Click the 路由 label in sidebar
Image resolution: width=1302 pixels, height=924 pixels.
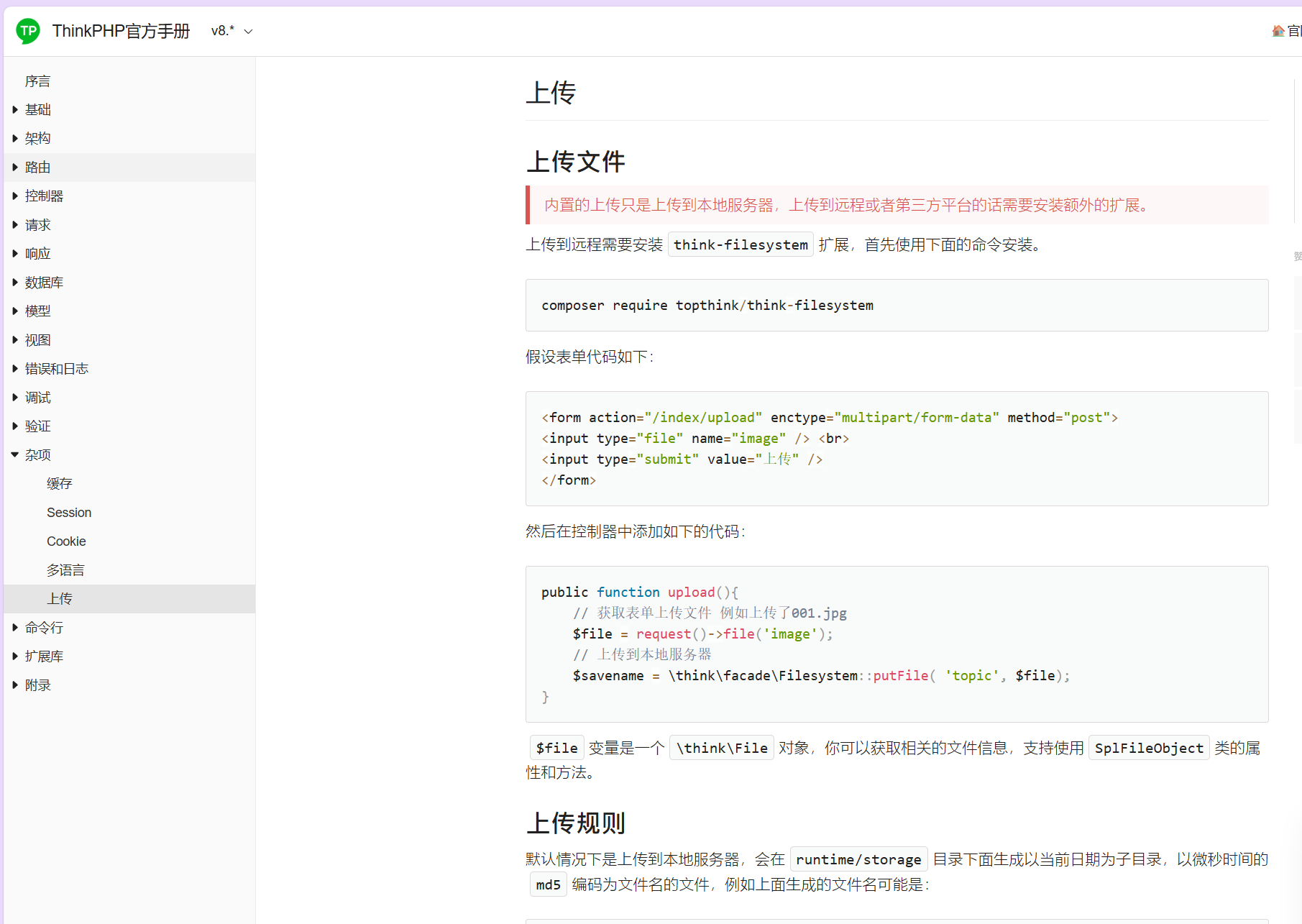(37, 168)
